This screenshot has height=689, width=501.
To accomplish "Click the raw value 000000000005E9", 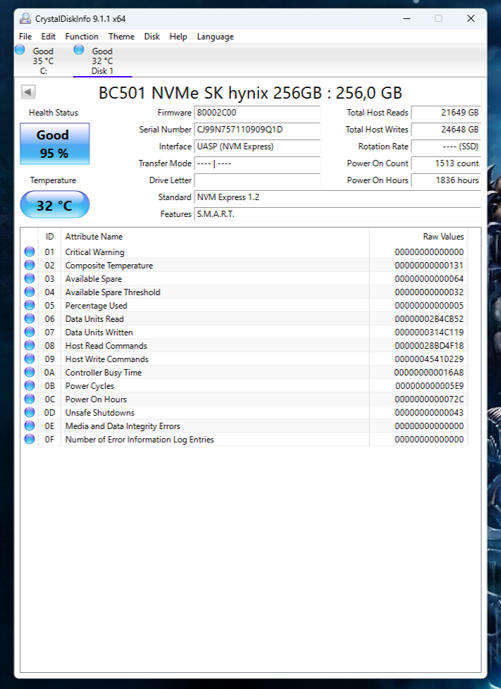I will [429, 386].
